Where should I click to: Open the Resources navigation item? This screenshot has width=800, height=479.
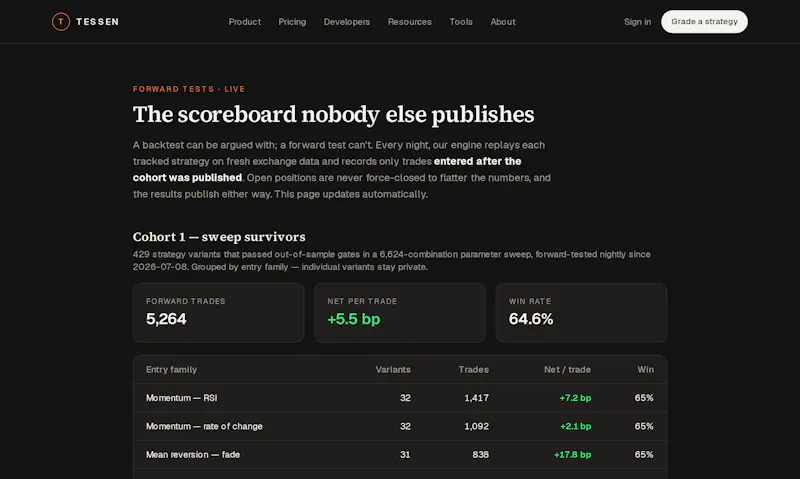(409, 22)
